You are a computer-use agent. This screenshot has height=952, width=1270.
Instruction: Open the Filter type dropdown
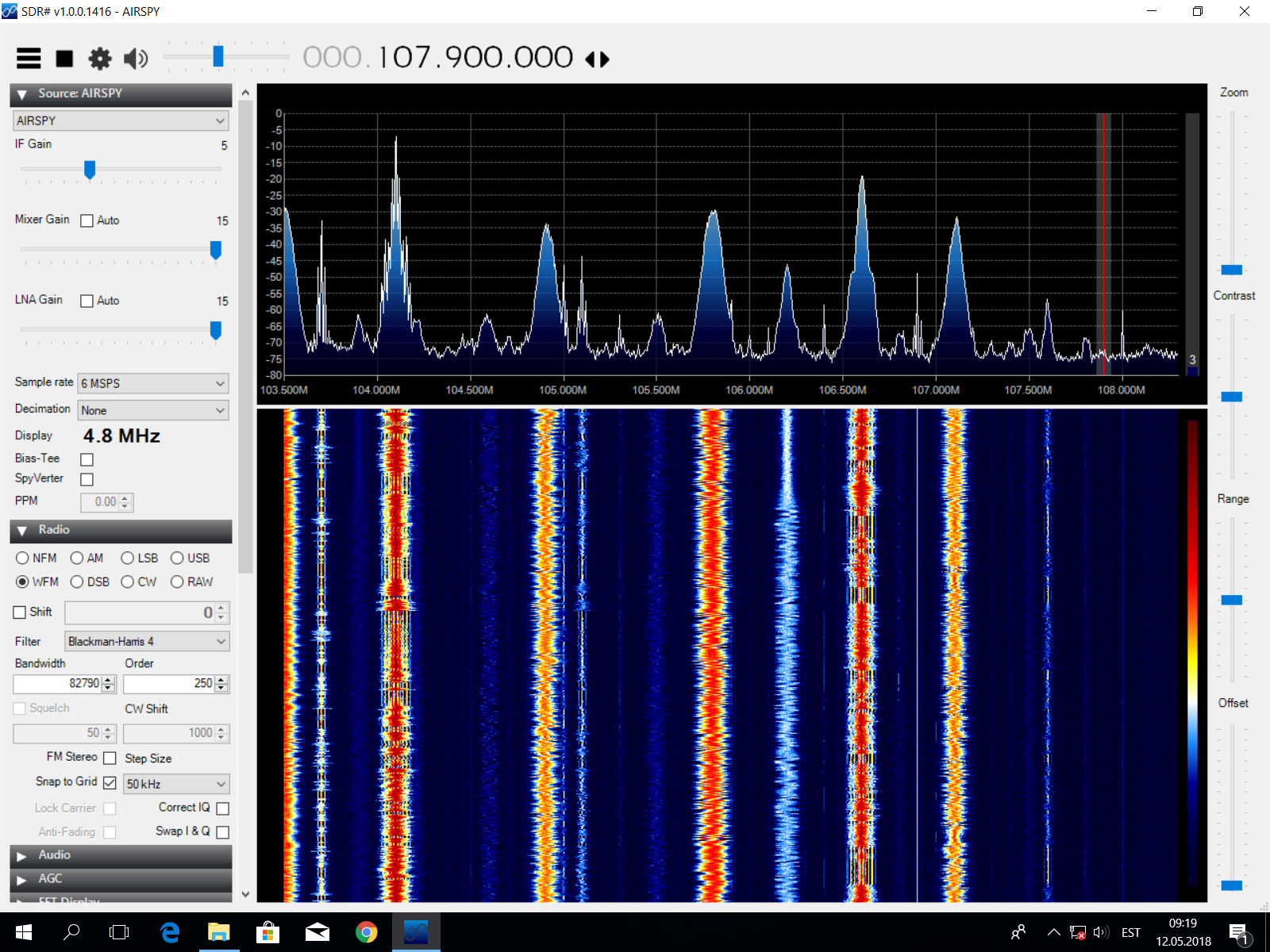pos(147,641)
